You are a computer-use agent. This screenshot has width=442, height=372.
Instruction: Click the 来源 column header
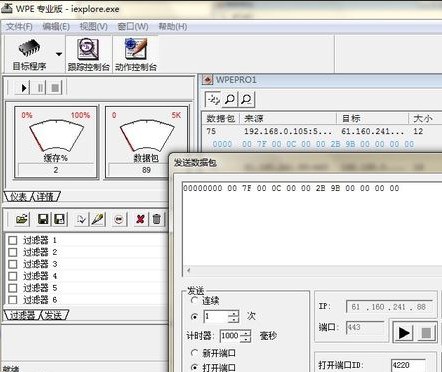pyautogui.click(x=288, y=119)
